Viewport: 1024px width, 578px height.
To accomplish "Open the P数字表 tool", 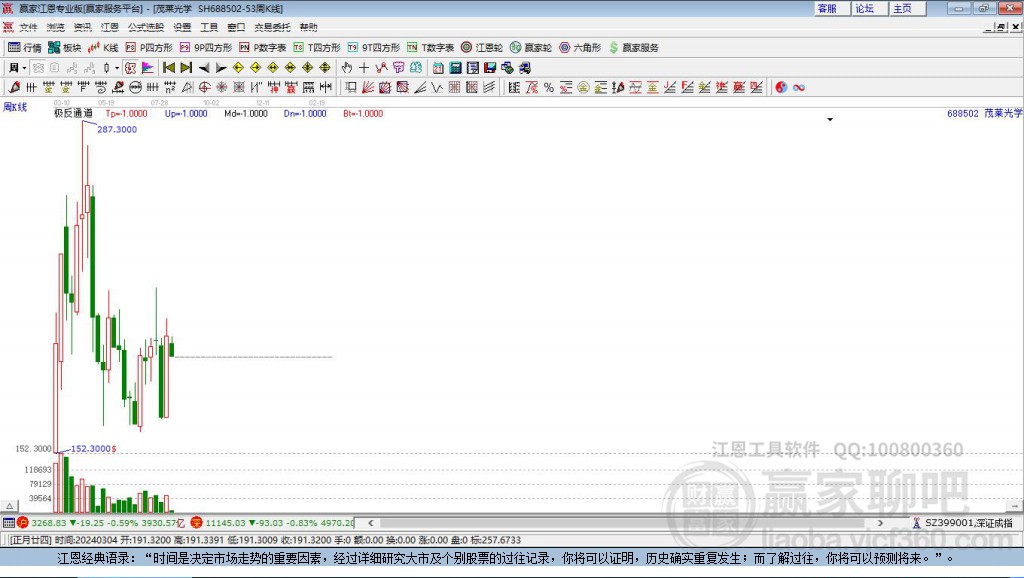I will [x=263, y=48].
